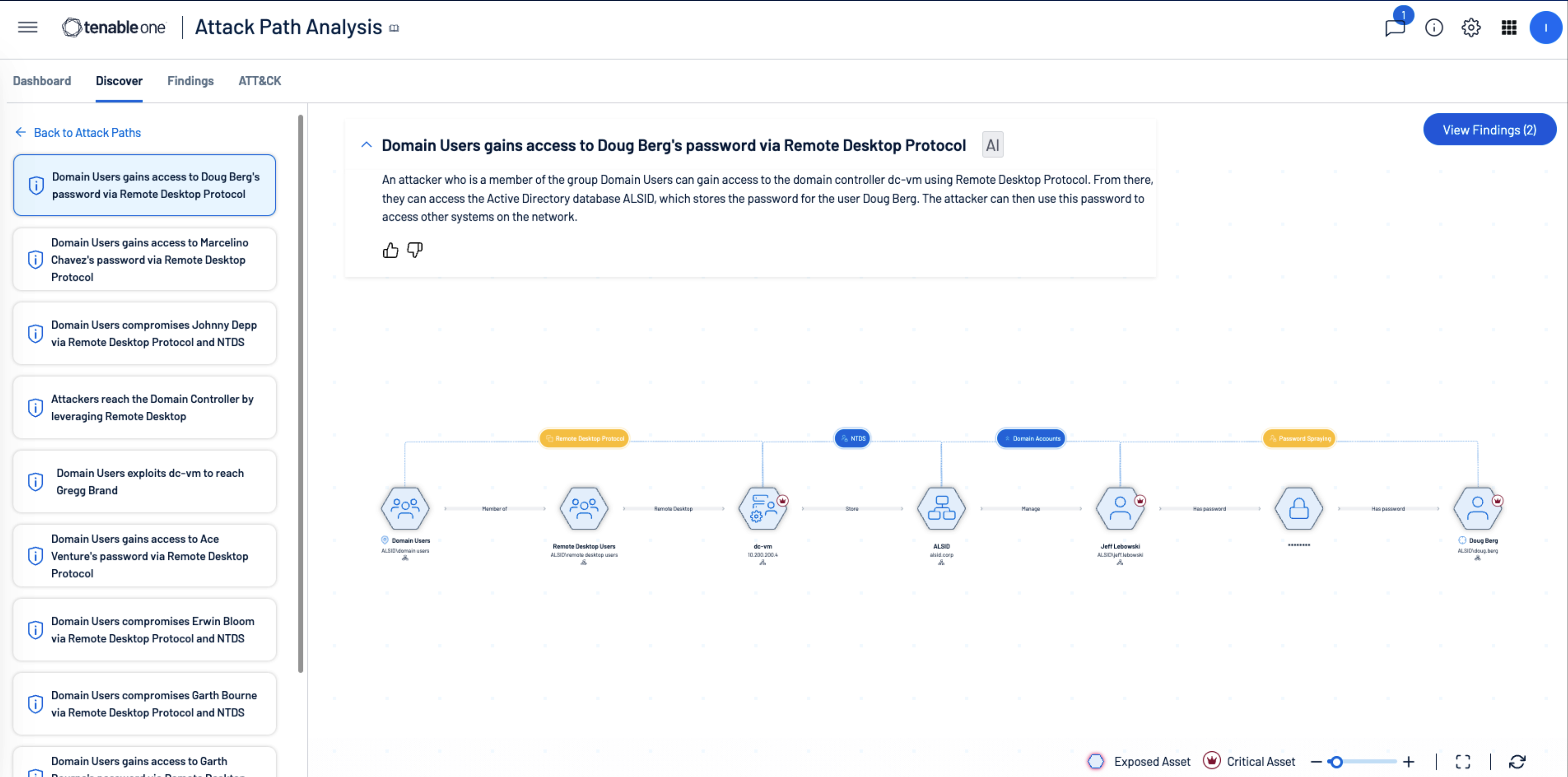Open the hamburger navigation menu
The image size is (1568, 777).
pyautogui.click(x=27, y=27)
